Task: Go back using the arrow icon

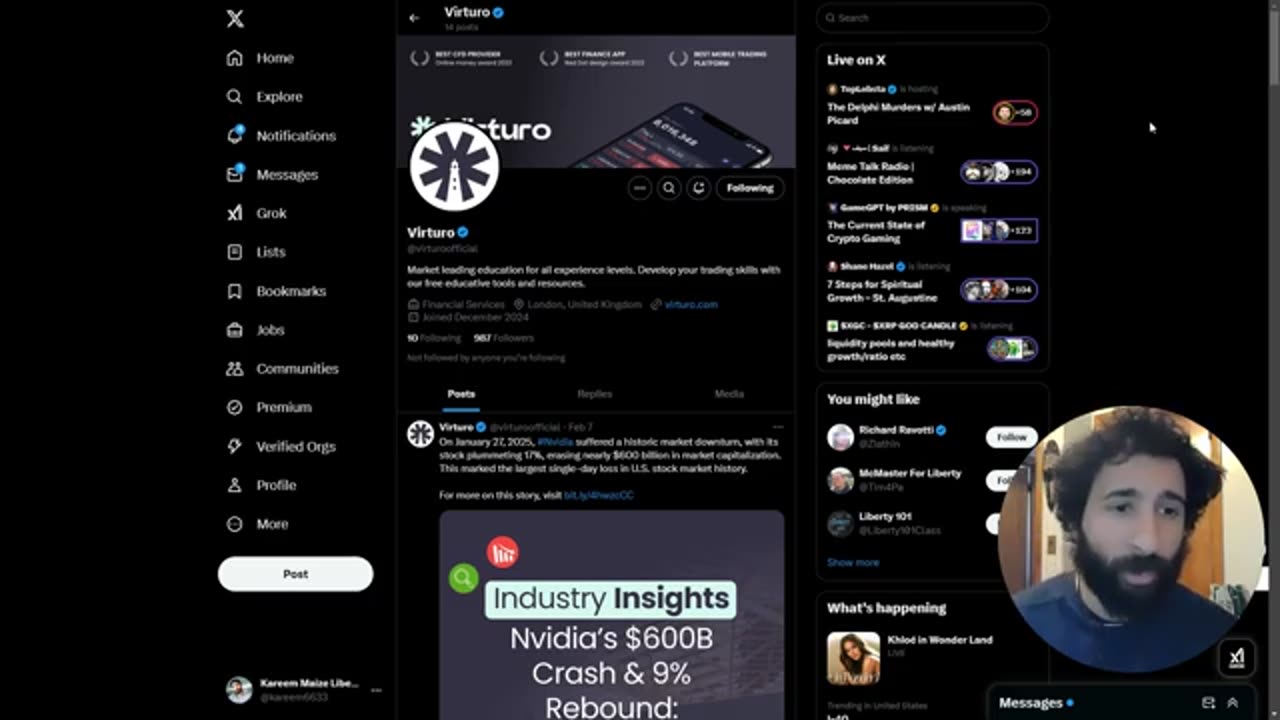Action: pyautogui.click(x=414, y=18)
